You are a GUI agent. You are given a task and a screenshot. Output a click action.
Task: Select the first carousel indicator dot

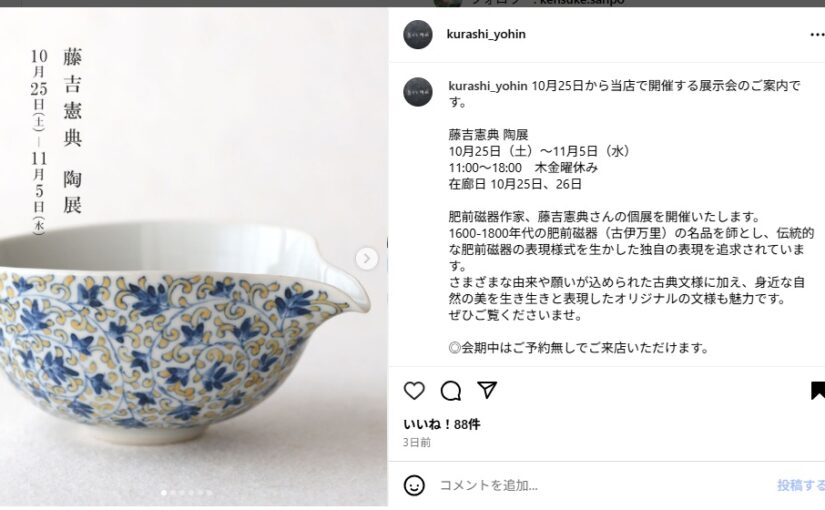pyautogui.click(x=164, y=493)
